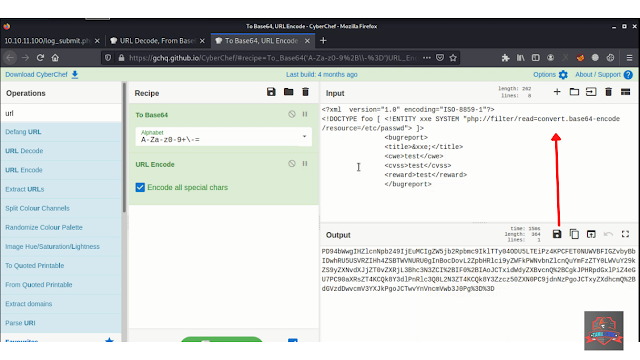Image resolution: width=640 pixels, height=360 pixels.
Task: Select the Parse URI operation
Action: [61, 323]
